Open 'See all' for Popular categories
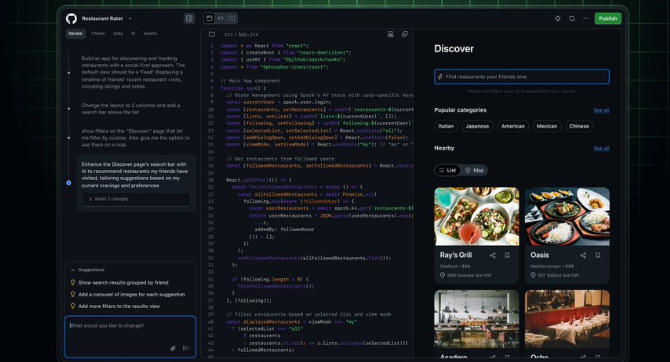 click(x=601, y=110)
